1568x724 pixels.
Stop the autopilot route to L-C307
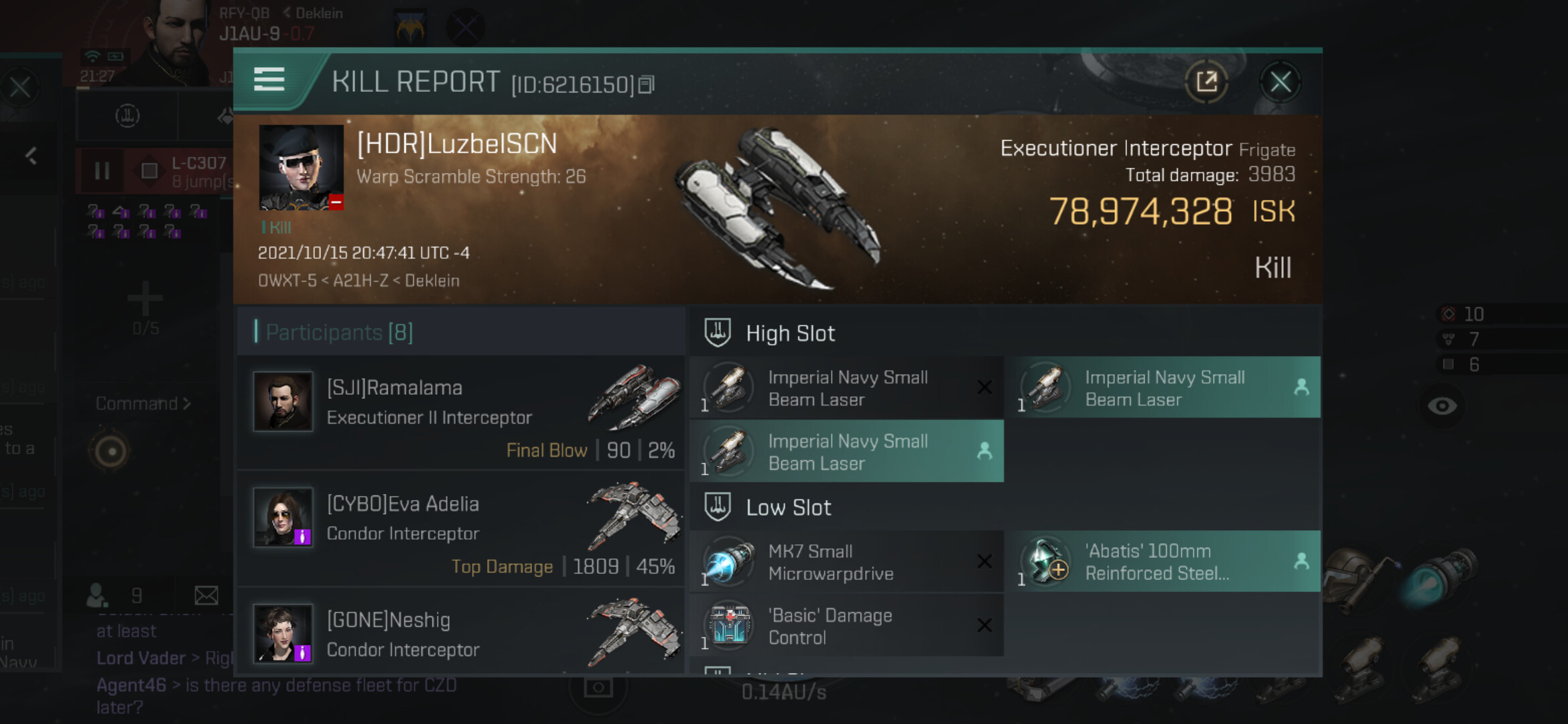pyautogui.click(x=149, y=171)
